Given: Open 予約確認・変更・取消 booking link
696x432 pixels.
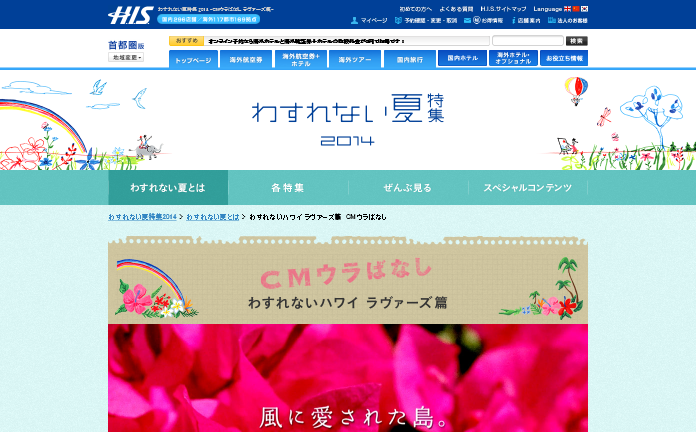Looking at the screenshot, I should [x=426, y=20].
